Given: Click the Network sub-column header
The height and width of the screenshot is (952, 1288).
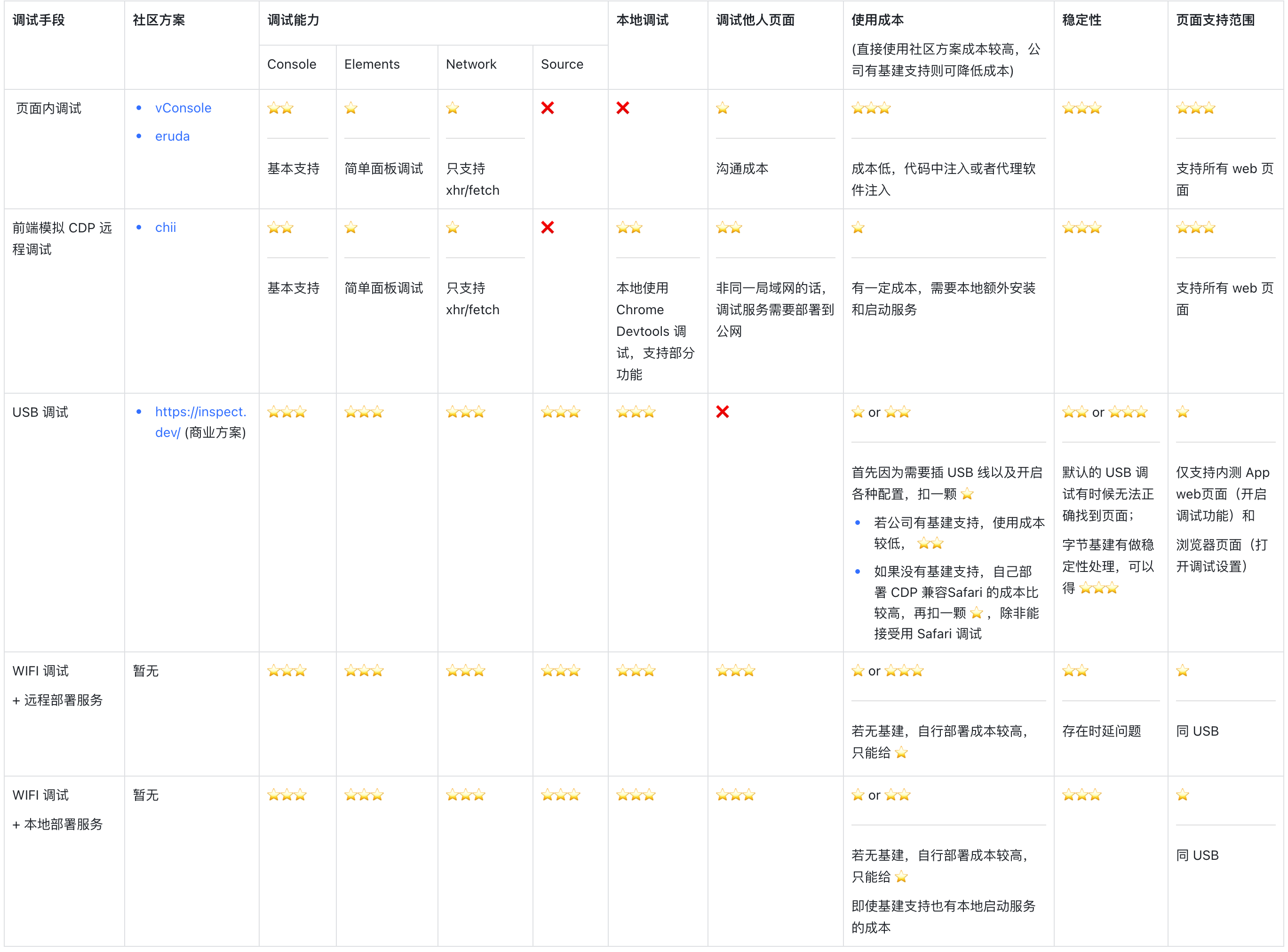Looking at the screenshot, I should coord(470,64).
